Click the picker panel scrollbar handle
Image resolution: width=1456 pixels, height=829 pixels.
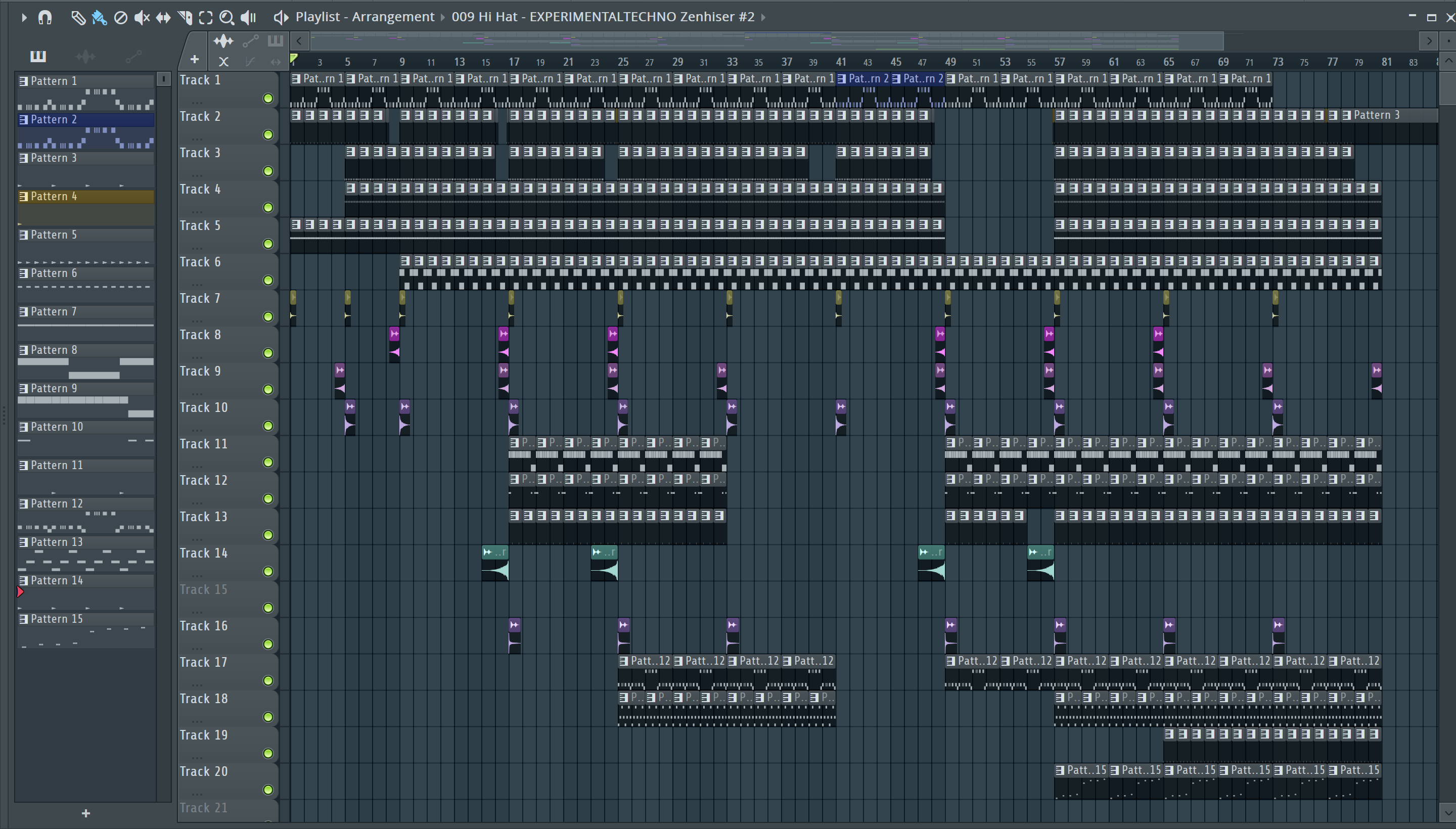[x=163, y=79]
